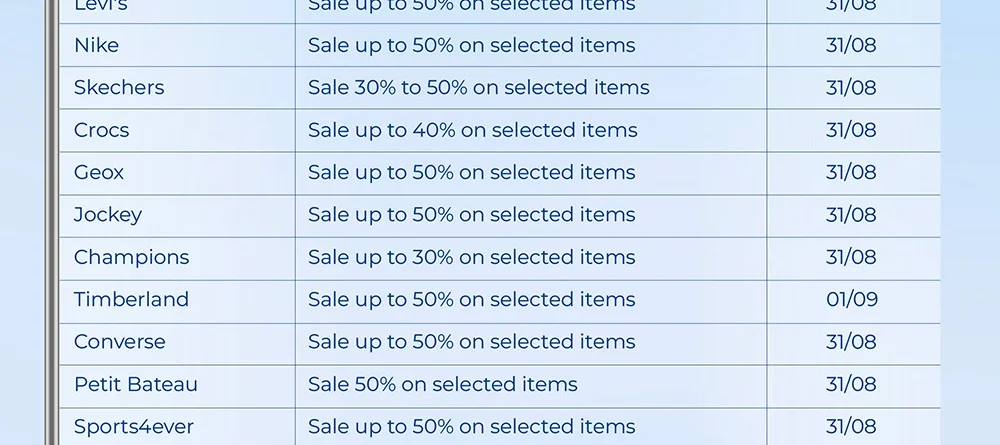Select the Skechers brand cell
Image resolution: width=1000 pixels, height=445 pixels.
(119, 88)
